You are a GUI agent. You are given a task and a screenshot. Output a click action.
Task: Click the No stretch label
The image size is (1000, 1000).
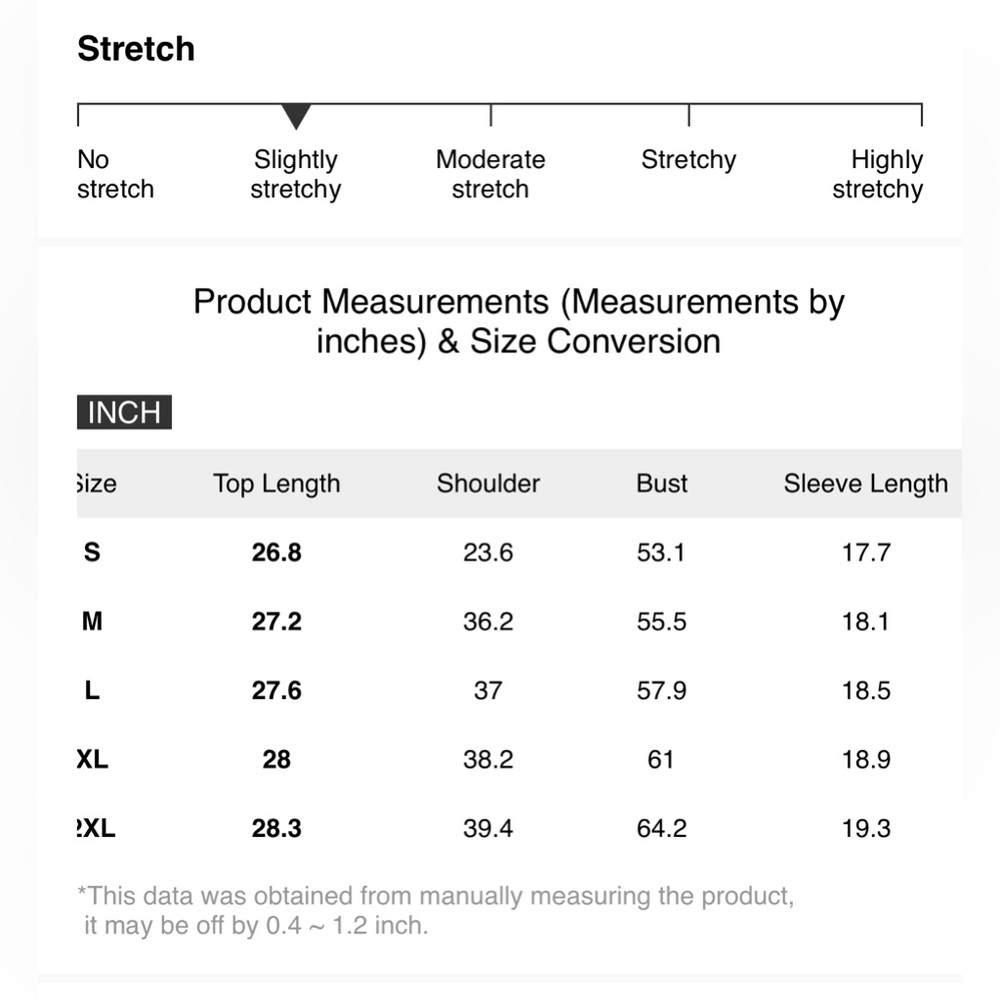(x=115, y=175)
